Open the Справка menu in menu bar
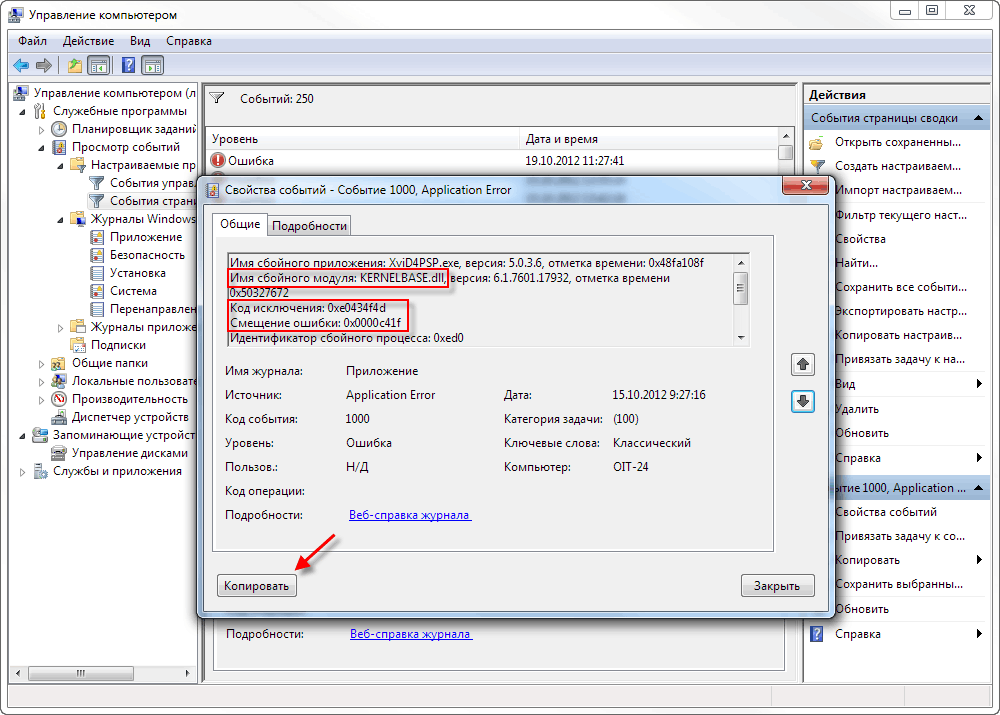1000x715 pixels. coord(188,41)
